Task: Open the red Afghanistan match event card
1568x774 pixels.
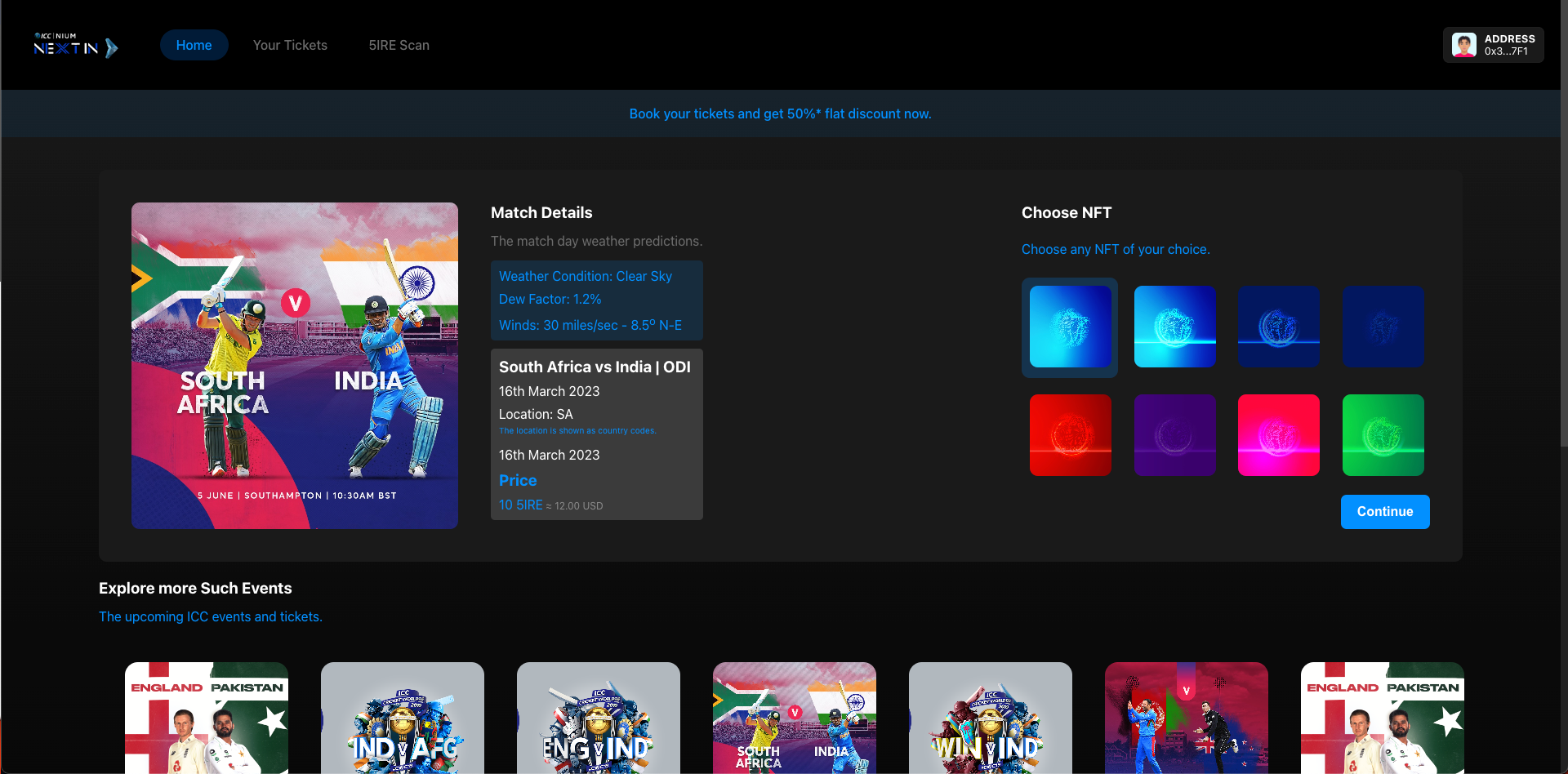Action: (x=1187, y=718)
